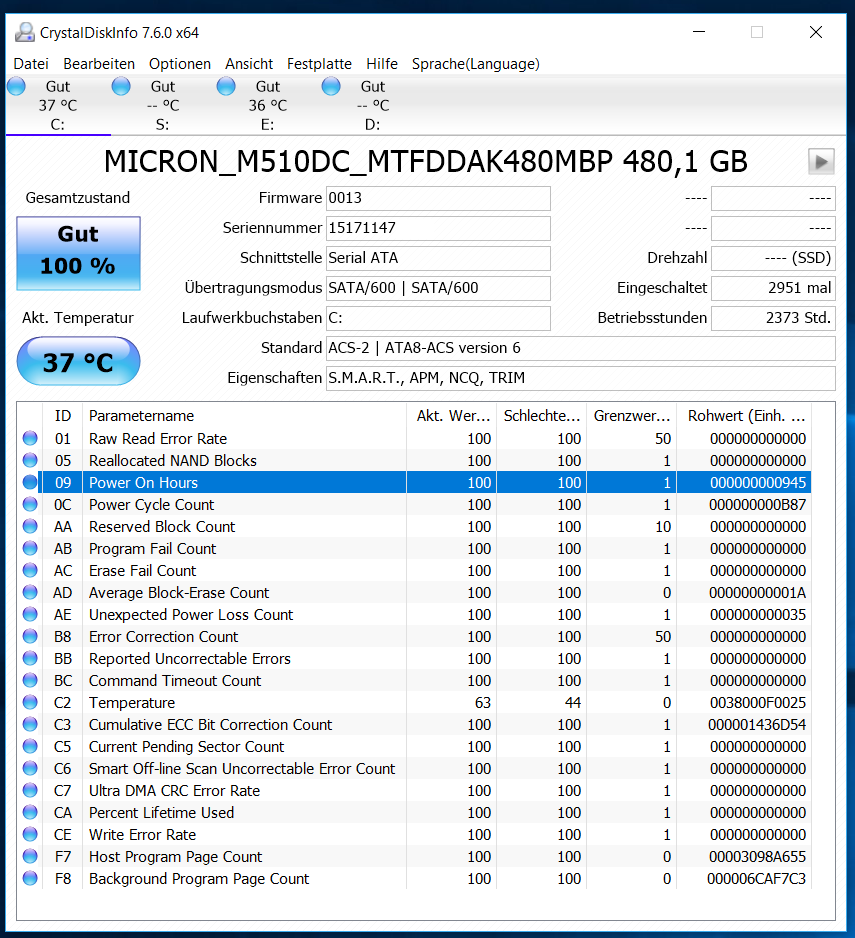
Task: Open the Bearbeiten menu
Action: tap(99, 64)
